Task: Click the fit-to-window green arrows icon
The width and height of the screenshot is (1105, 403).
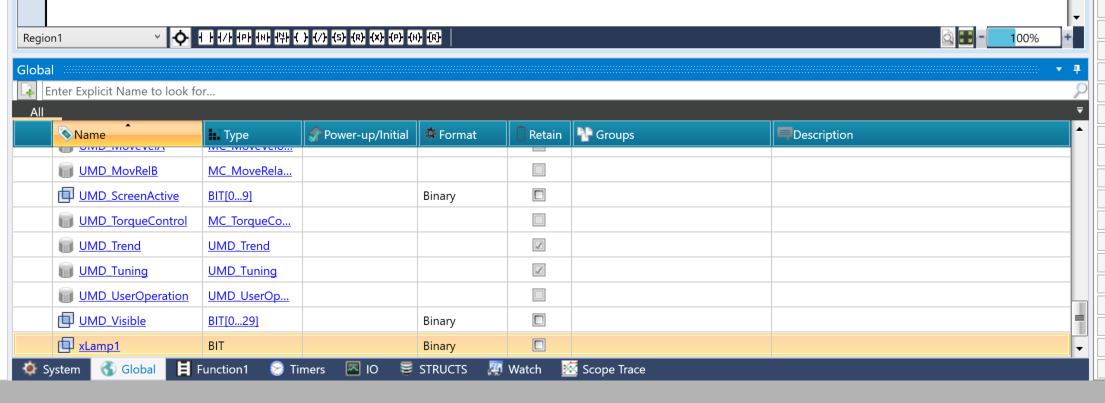Action: click(966, 38)
